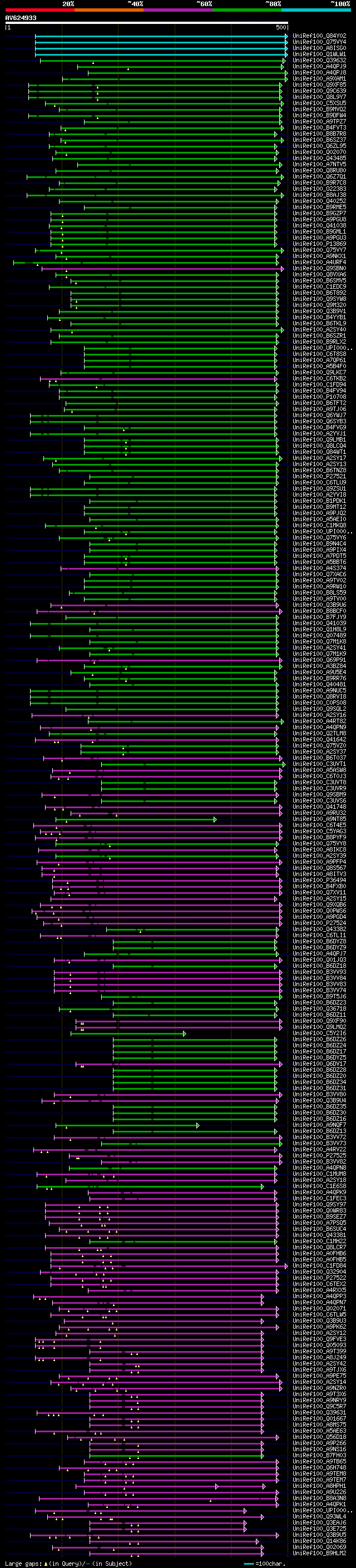Click label UniRef100_A8HPH1
Viewport: 356px width, 1568px height.
coord(319,1486)
